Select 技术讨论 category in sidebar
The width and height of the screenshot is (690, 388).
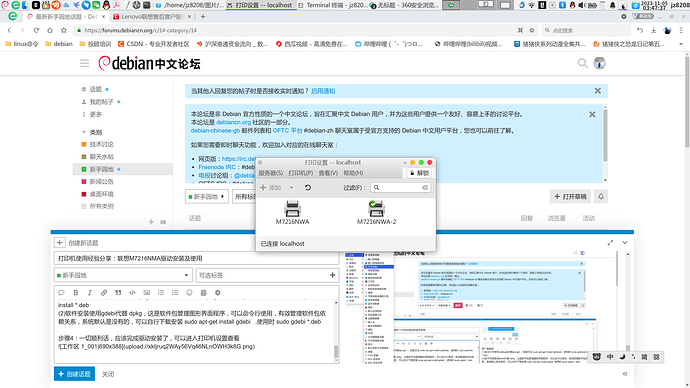pos(102,144)
